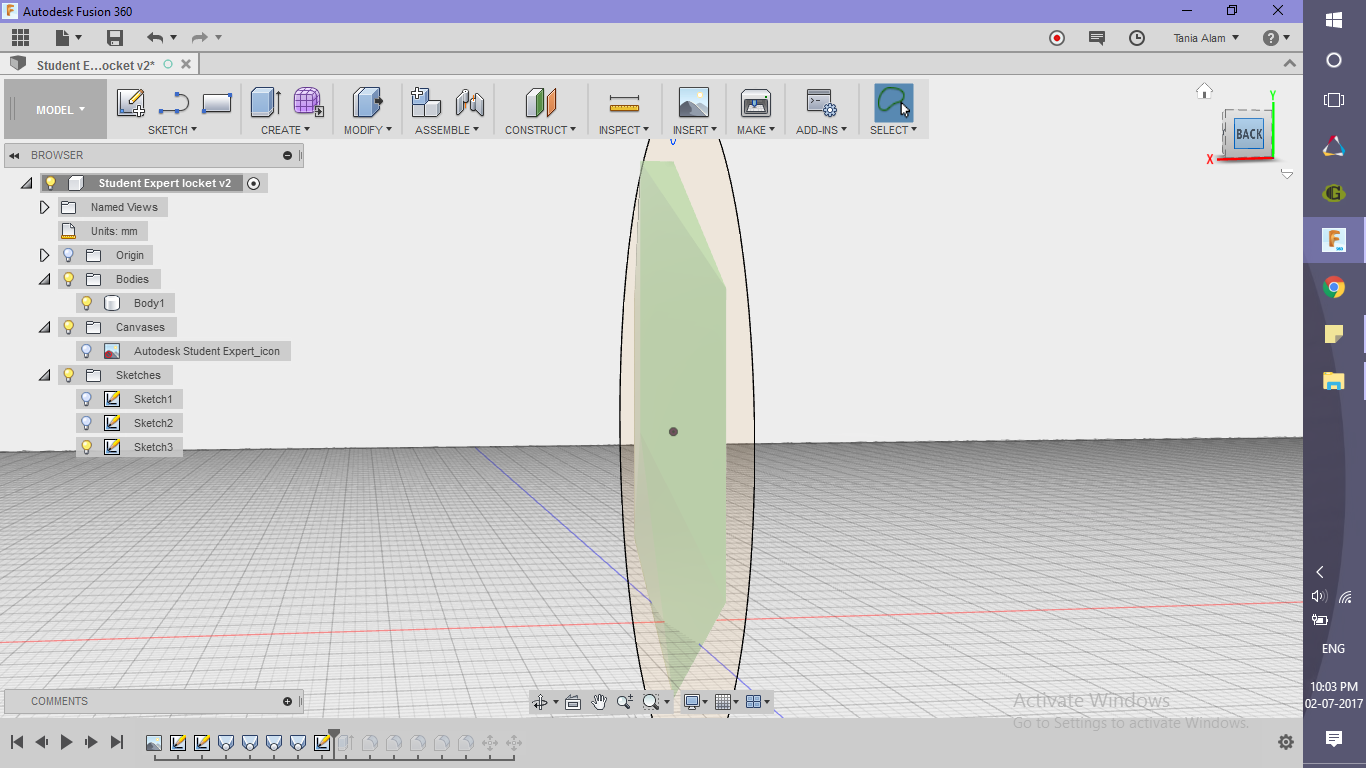Toggle the Sketches folder visibility bulb
The image size is (1366, 768).
tap(68, 375)
